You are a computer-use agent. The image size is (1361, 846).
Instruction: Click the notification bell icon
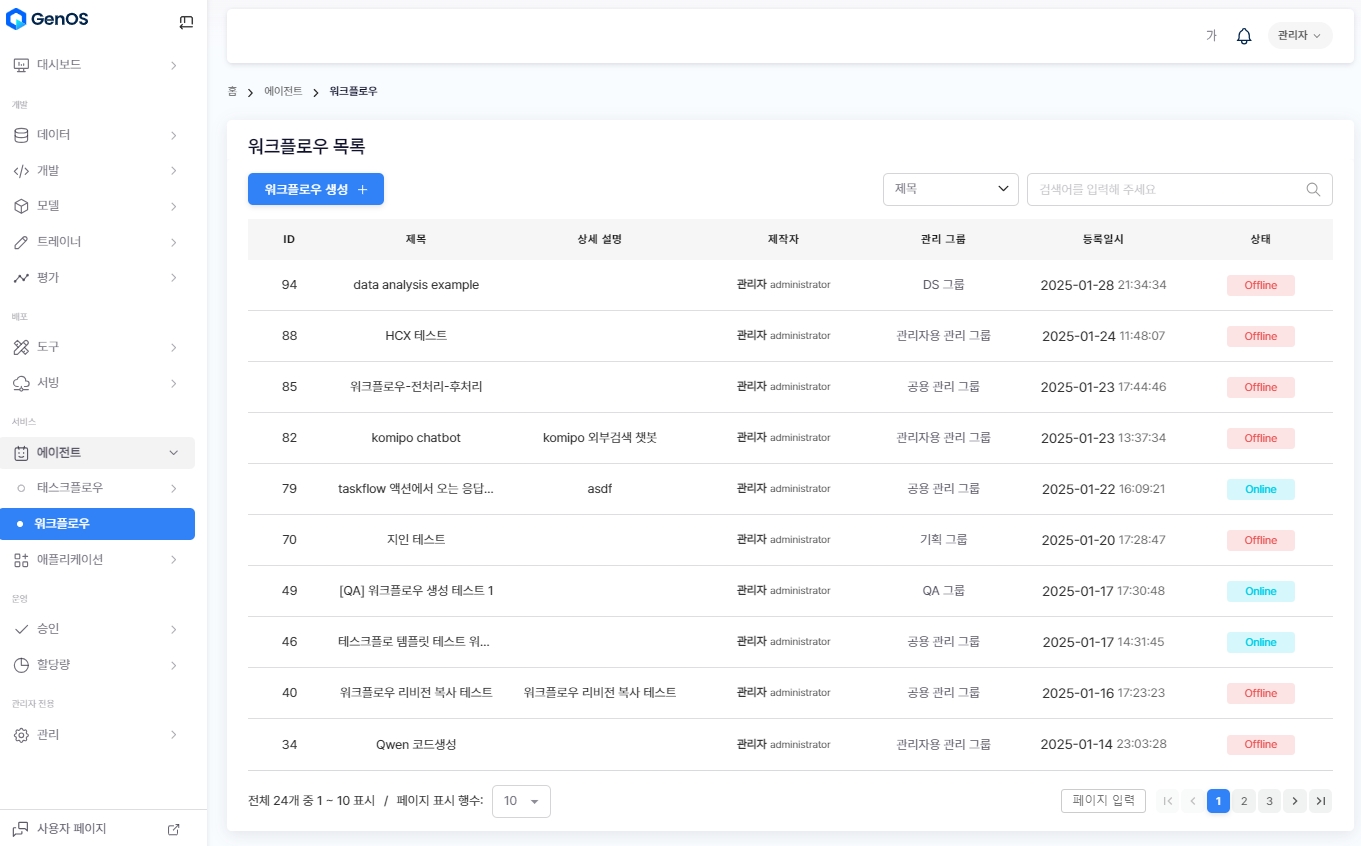[x=1244, y=36]
